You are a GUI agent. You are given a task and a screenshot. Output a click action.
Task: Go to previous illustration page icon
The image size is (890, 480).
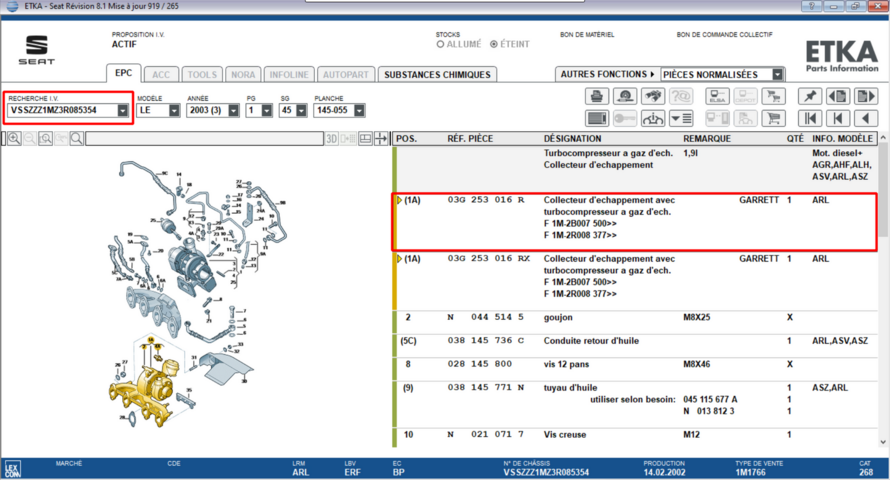(838, 96)
